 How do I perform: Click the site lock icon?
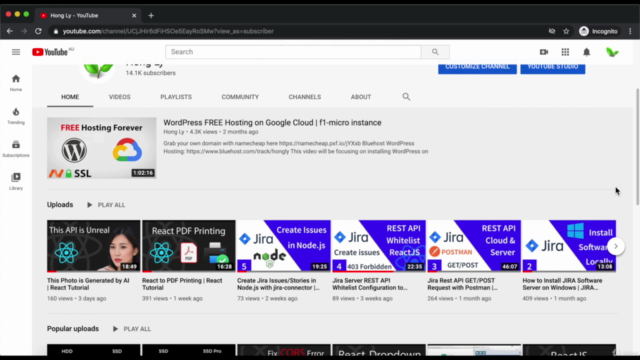(56, 31)
